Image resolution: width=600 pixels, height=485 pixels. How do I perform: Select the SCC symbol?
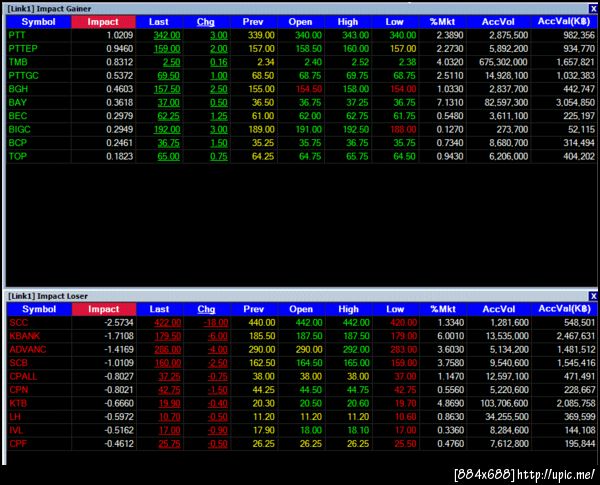pos(19,323)
